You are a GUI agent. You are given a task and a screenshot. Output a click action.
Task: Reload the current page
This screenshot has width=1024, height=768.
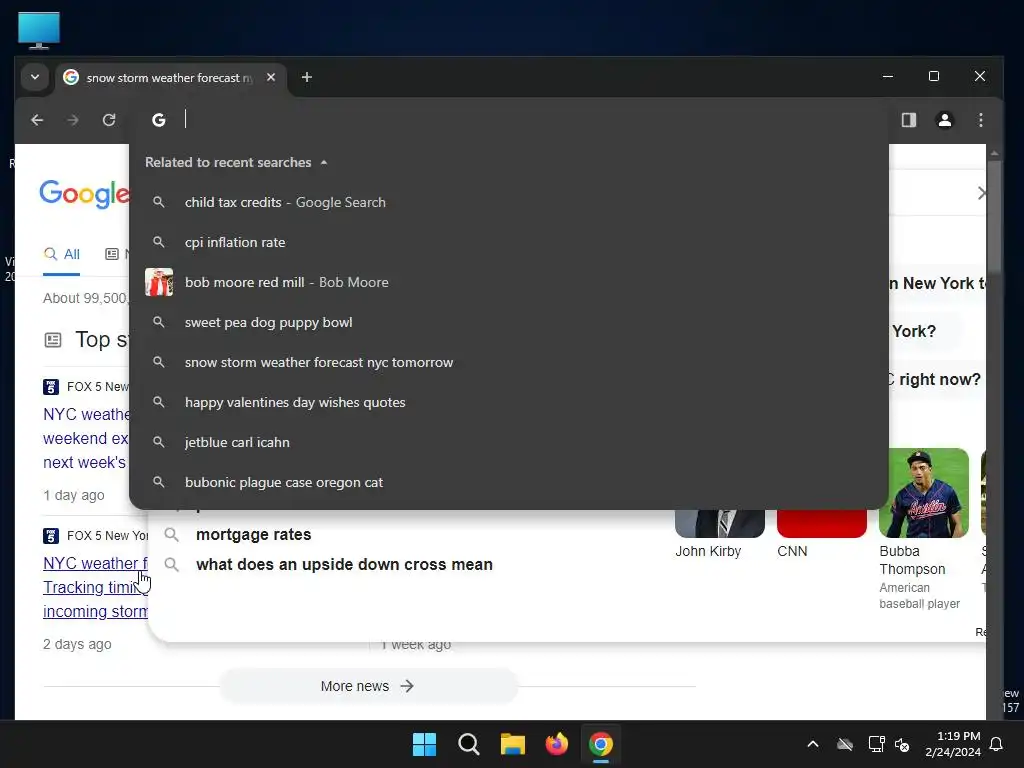[109, 120]
